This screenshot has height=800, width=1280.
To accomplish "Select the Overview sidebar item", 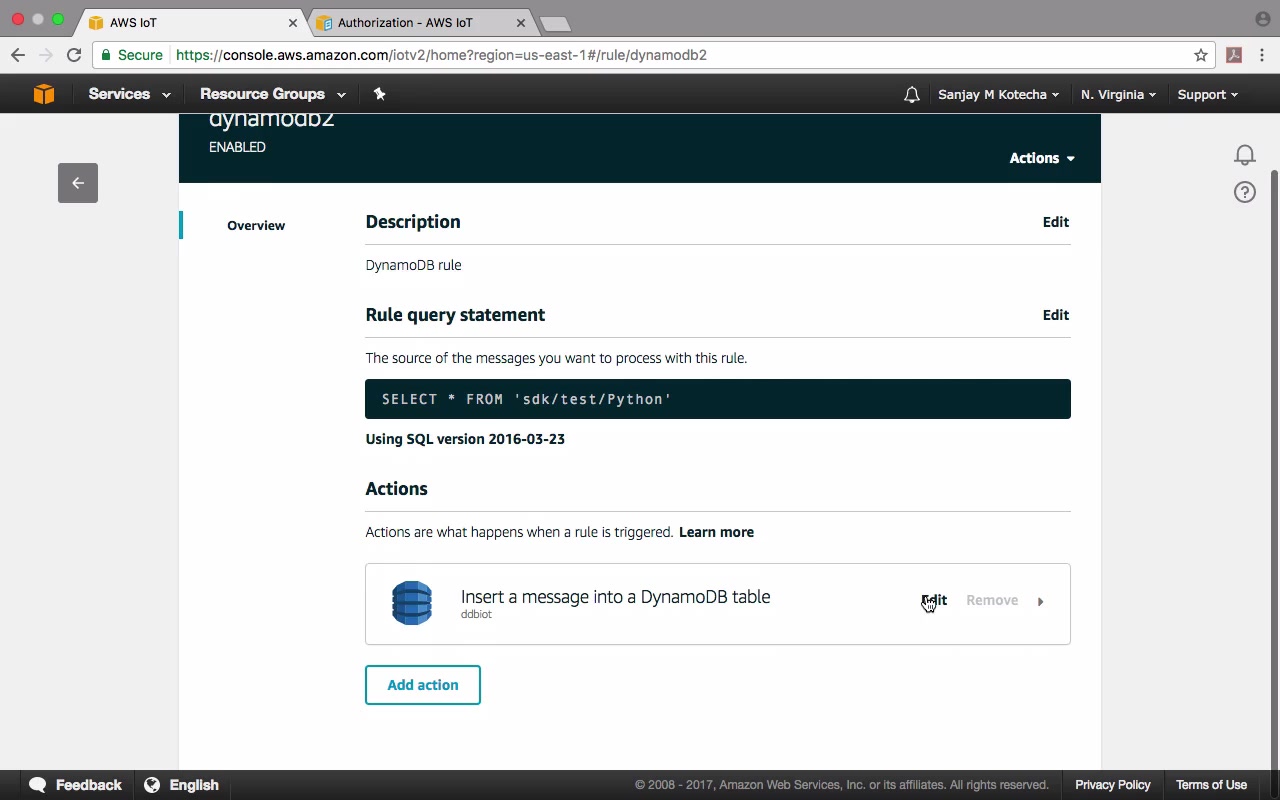I will (256, 225).
